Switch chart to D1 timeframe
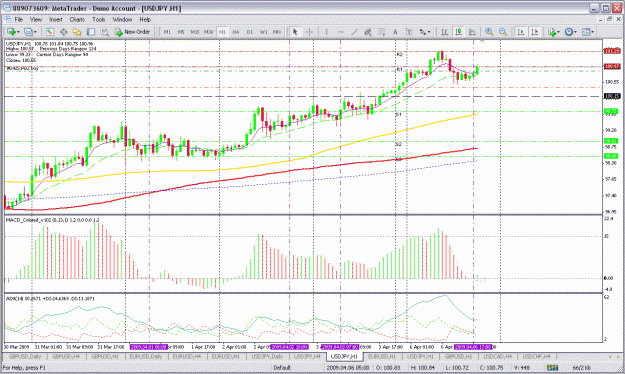Image resolution: width=625 pixels, height=374 pixels. click(250, 32)
